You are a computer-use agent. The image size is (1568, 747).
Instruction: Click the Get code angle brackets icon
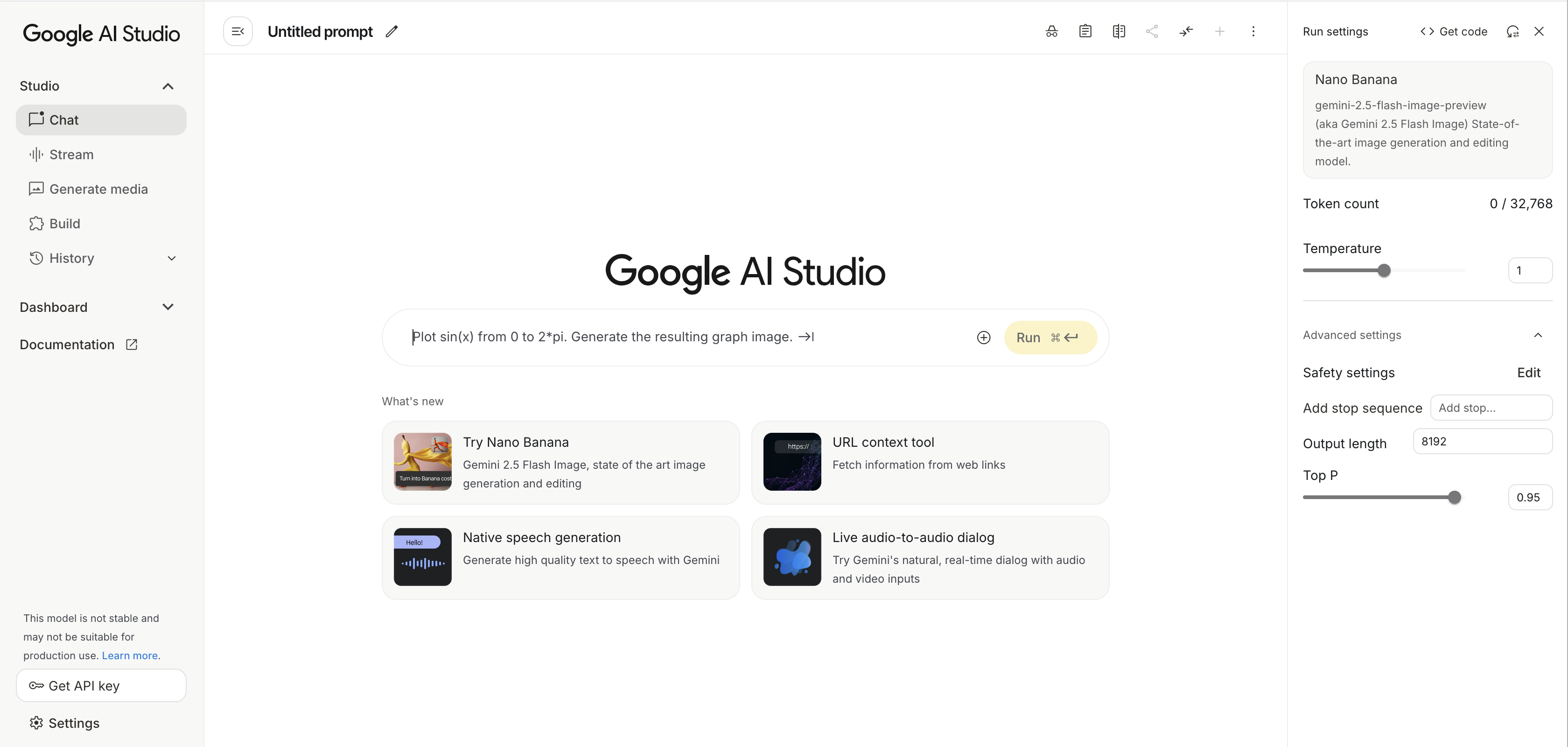click(x=1427, y=32)
